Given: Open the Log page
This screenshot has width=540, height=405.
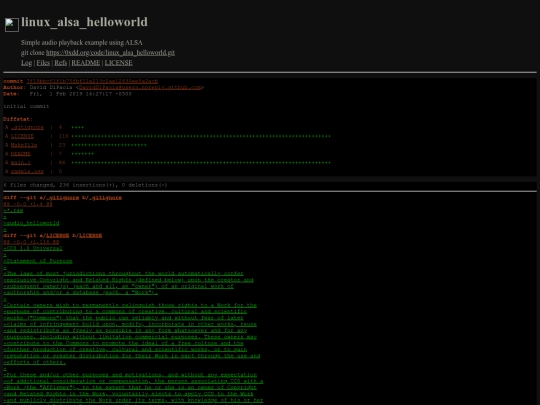Looking at the screenshot, I should pyautogui.click(x=27, y=63).
